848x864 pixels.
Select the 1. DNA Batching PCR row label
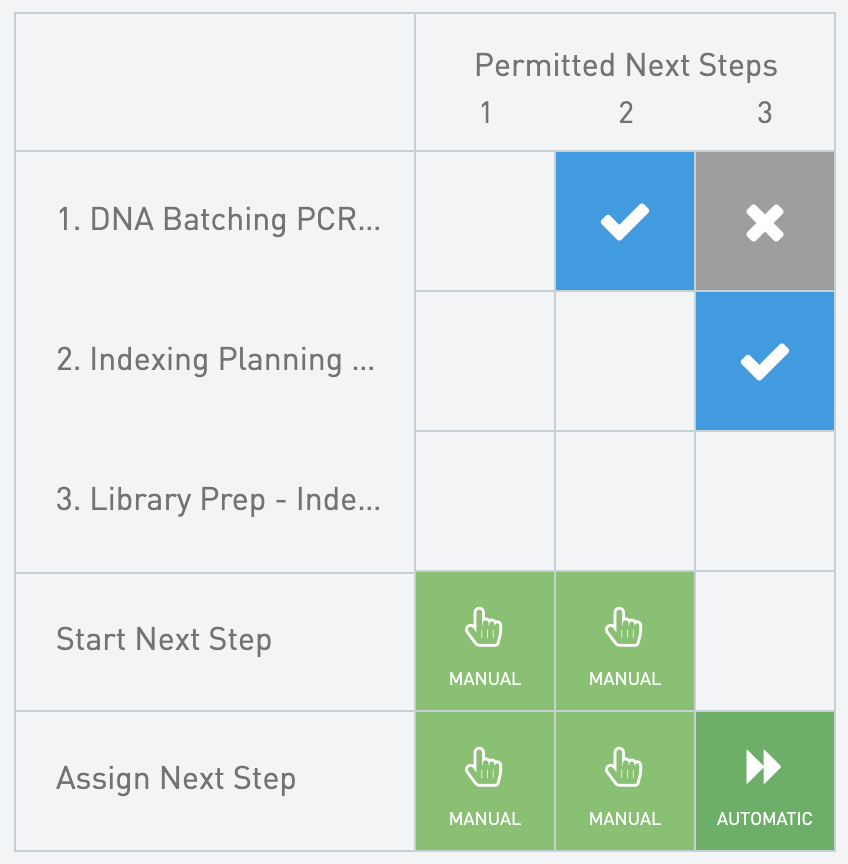(x=219, y=220)
